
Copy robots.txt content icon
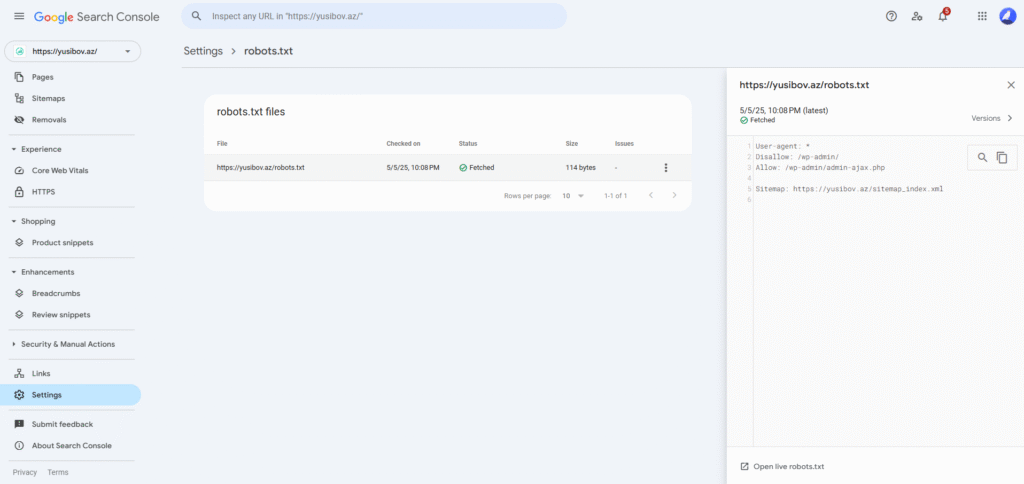tap(1002, 157)
